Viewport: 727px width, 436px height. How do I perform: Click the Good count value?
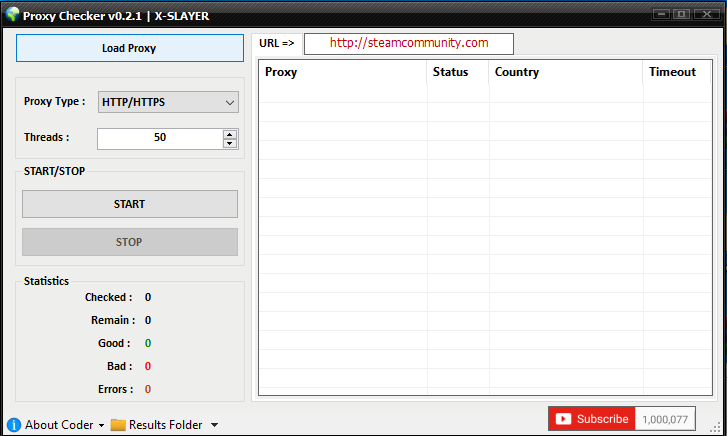point(148,343)
